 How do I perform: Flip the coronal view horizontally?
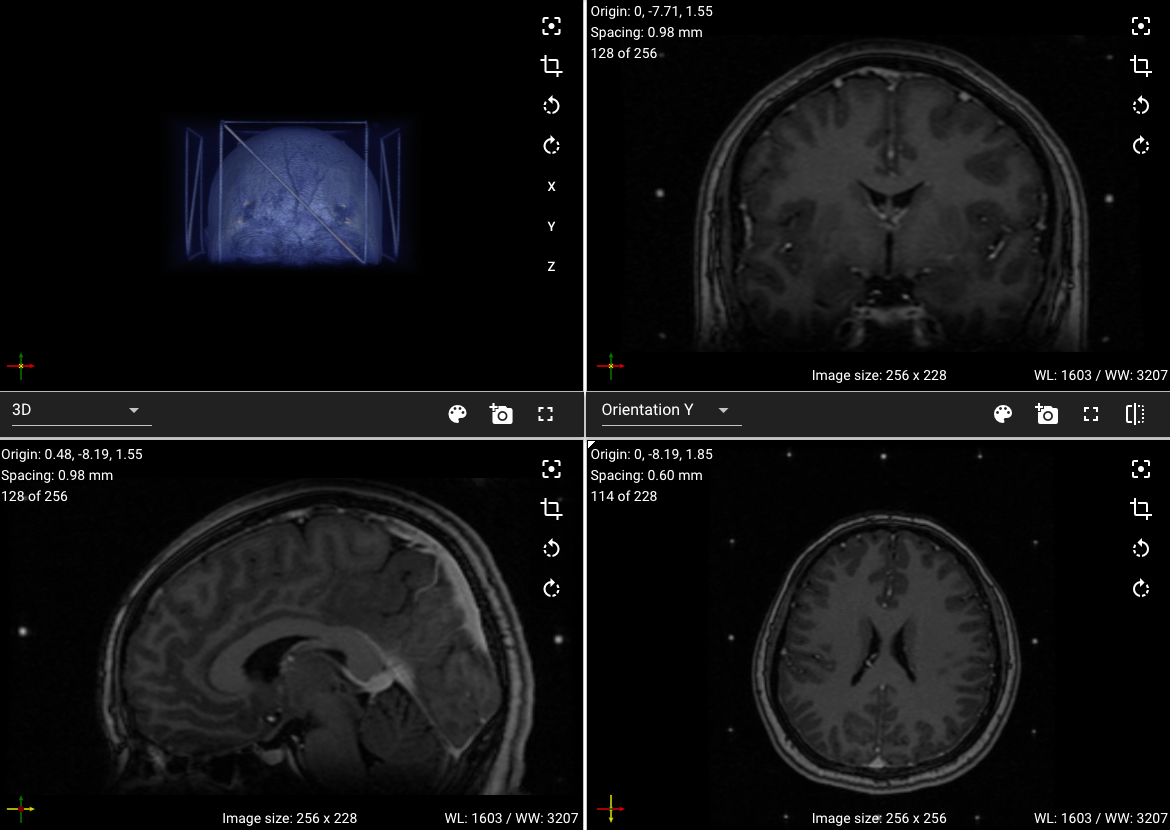pyautogui.click(x=1135, y=413)
